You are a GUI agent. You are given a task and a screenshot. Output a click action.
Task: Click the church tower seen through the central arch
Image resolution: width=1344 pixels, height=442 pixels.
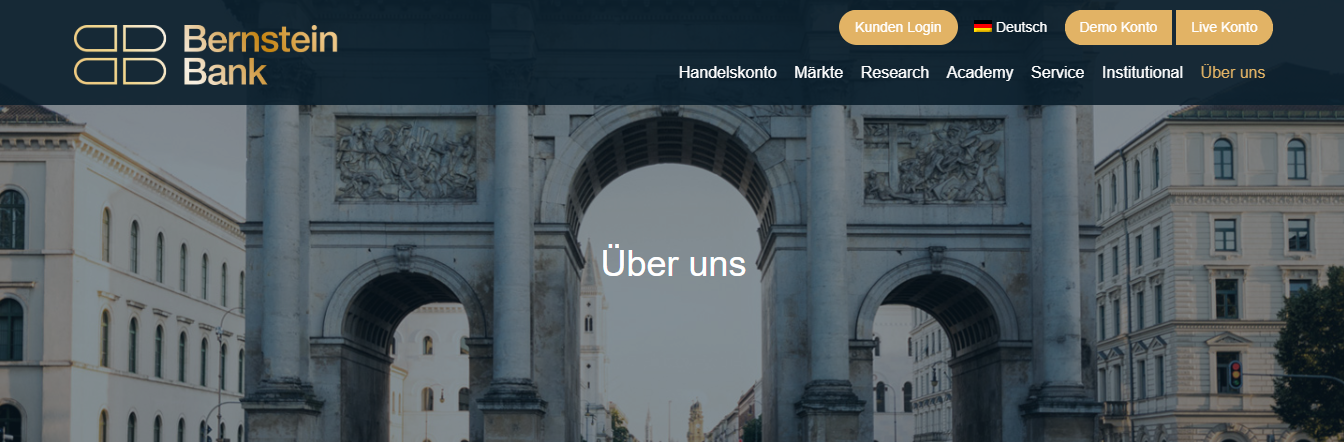click(x=592, y=330)
